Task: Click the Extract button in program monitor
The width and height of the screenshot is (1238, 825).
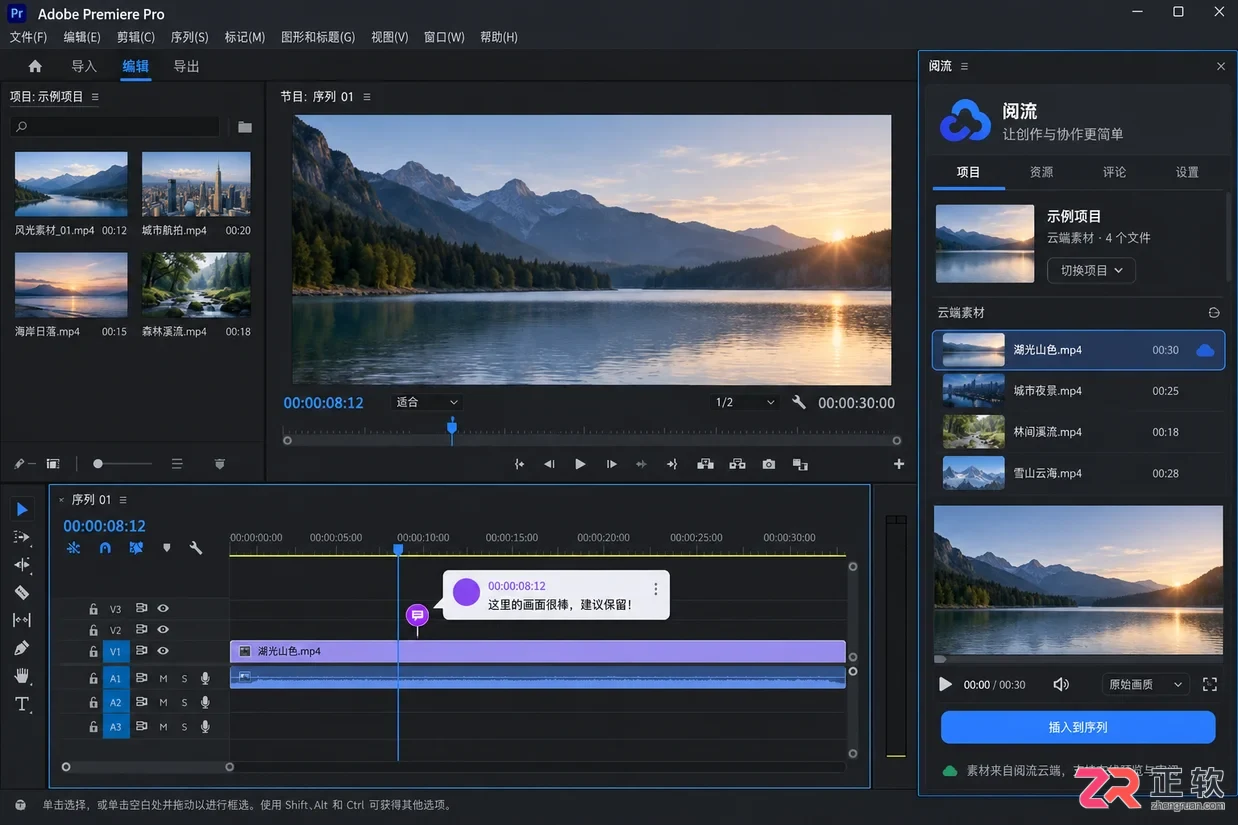Action: tap(737, 464)
